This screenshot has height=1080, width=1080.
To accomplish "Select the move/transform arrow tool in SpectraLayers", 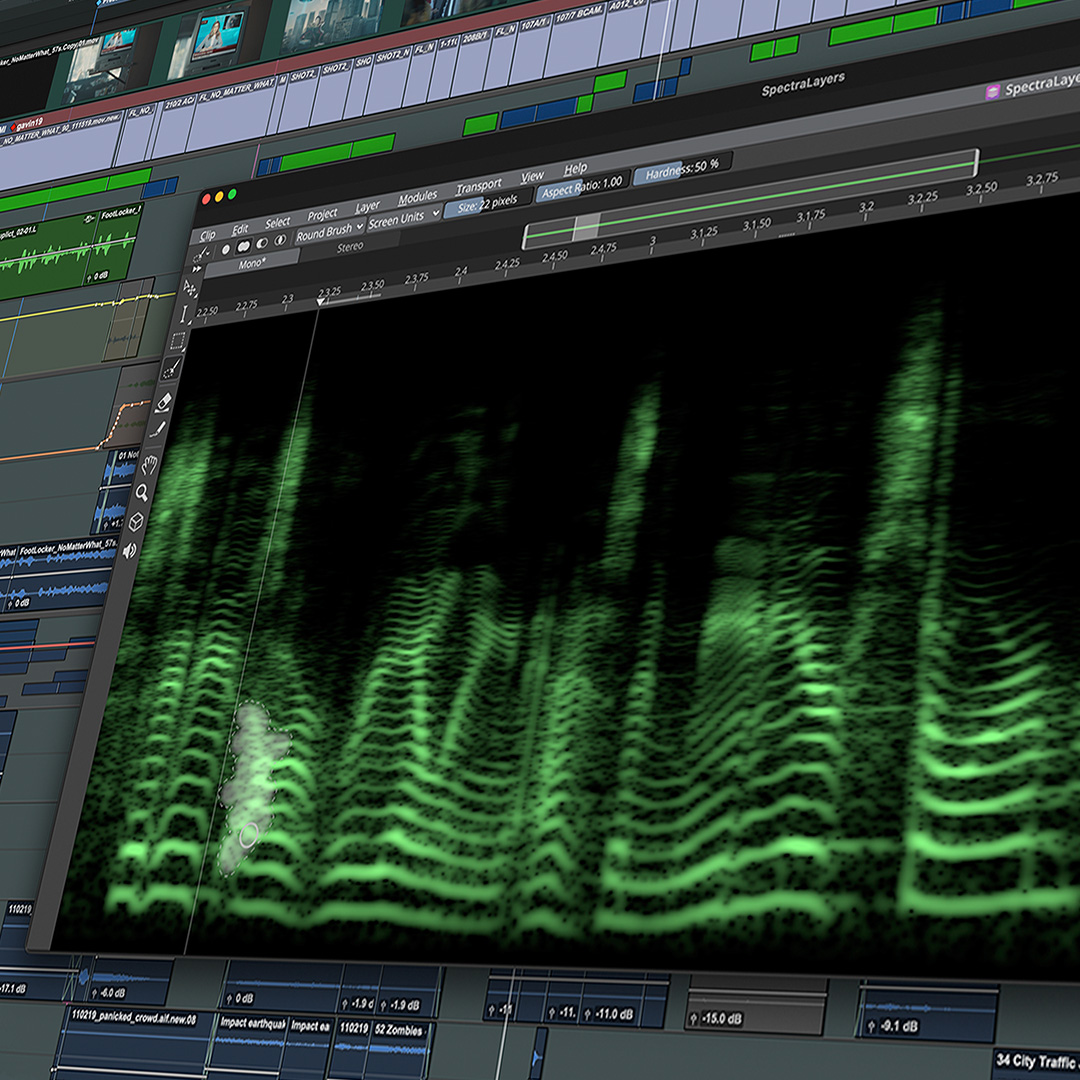I will (x=189, y=288).
